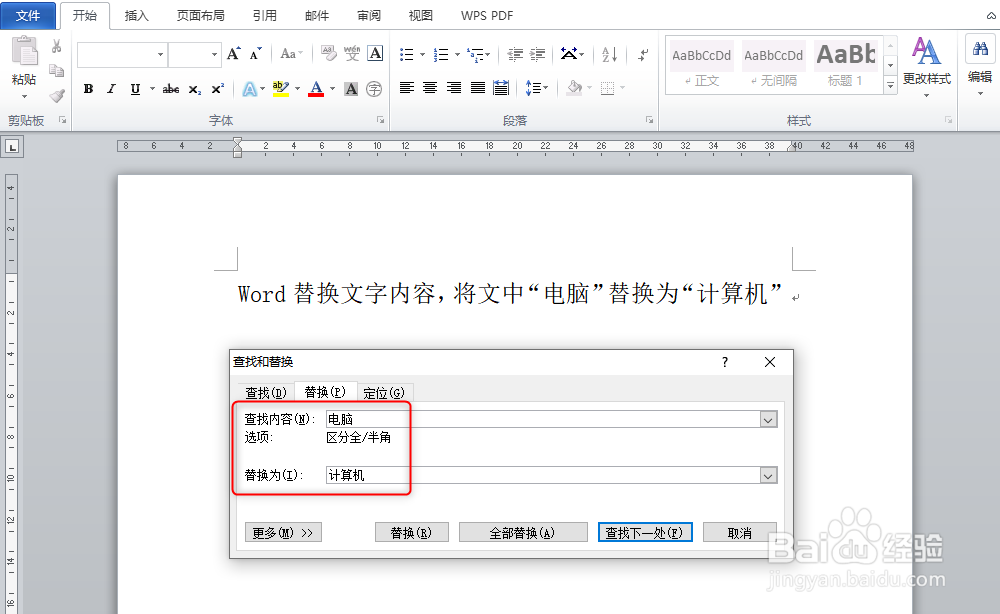Click the 全部替换 button
The width and height of the screenshot is (1000, 614).
coord(523,531)
